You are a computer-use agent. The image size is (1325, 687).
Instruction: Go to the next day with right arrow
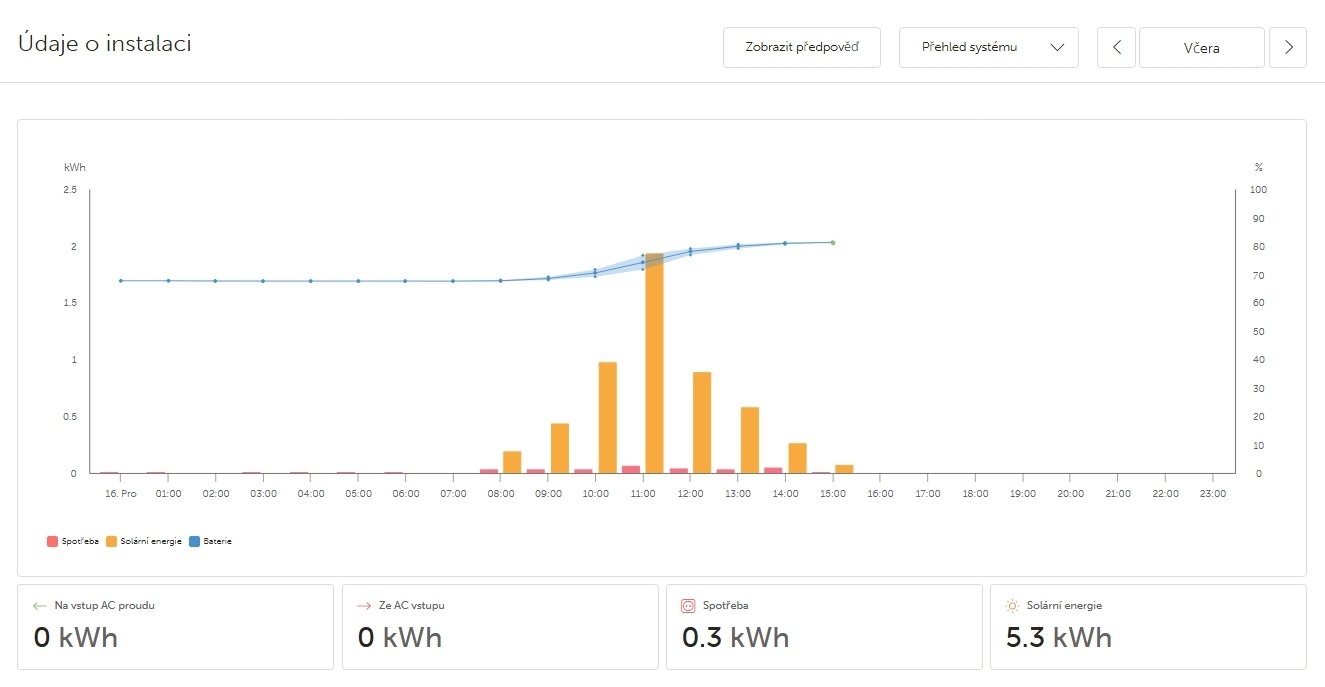pos(1288,47)
